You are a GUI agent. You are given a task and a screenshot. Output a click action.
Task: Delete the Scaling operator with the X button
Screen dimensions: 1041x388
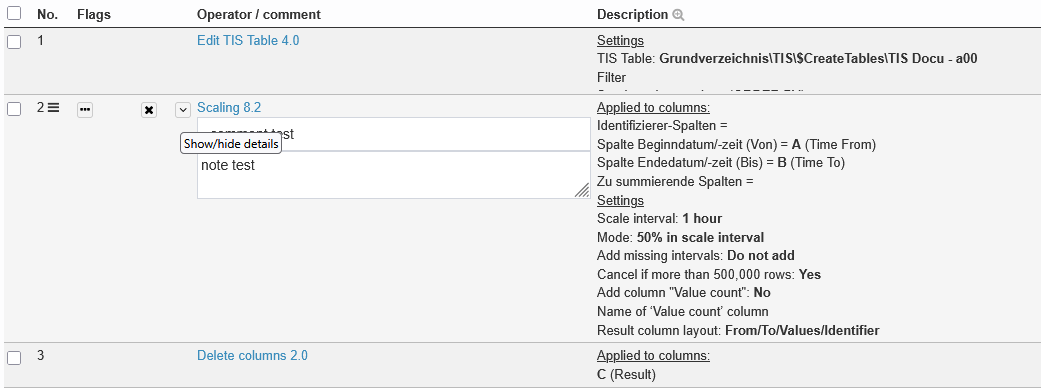[149, 110]
